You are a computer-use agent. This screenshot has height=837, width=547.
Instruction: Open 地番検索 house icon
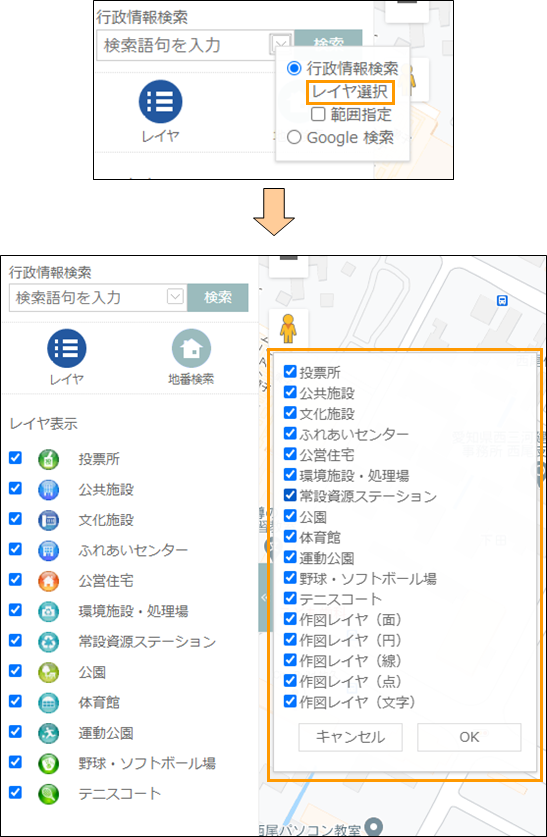coord(191,349)
